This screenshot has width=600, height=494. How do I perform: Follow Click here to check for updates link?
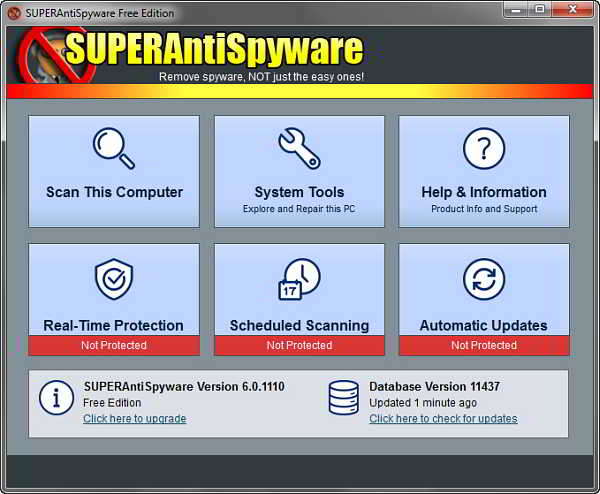click(x=443, y=419)
